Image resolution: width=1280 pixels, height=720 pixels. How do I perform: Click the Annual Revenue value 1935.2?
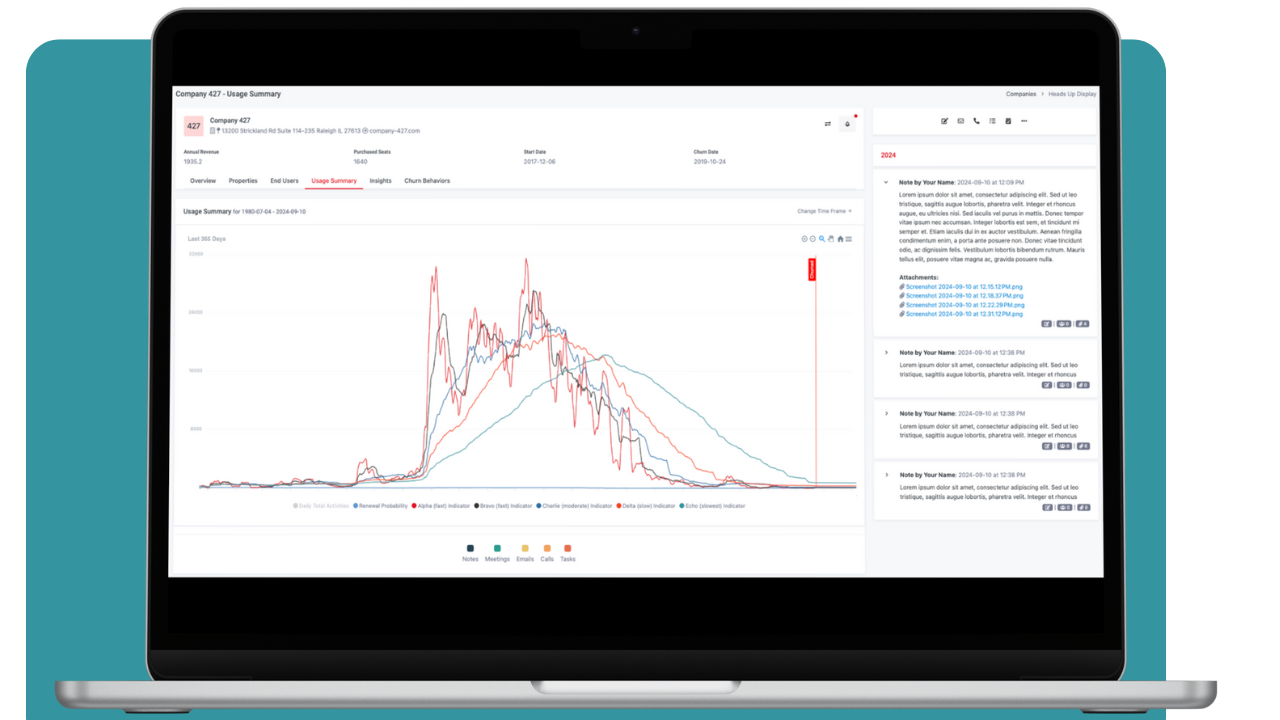(x=193, y=161)
